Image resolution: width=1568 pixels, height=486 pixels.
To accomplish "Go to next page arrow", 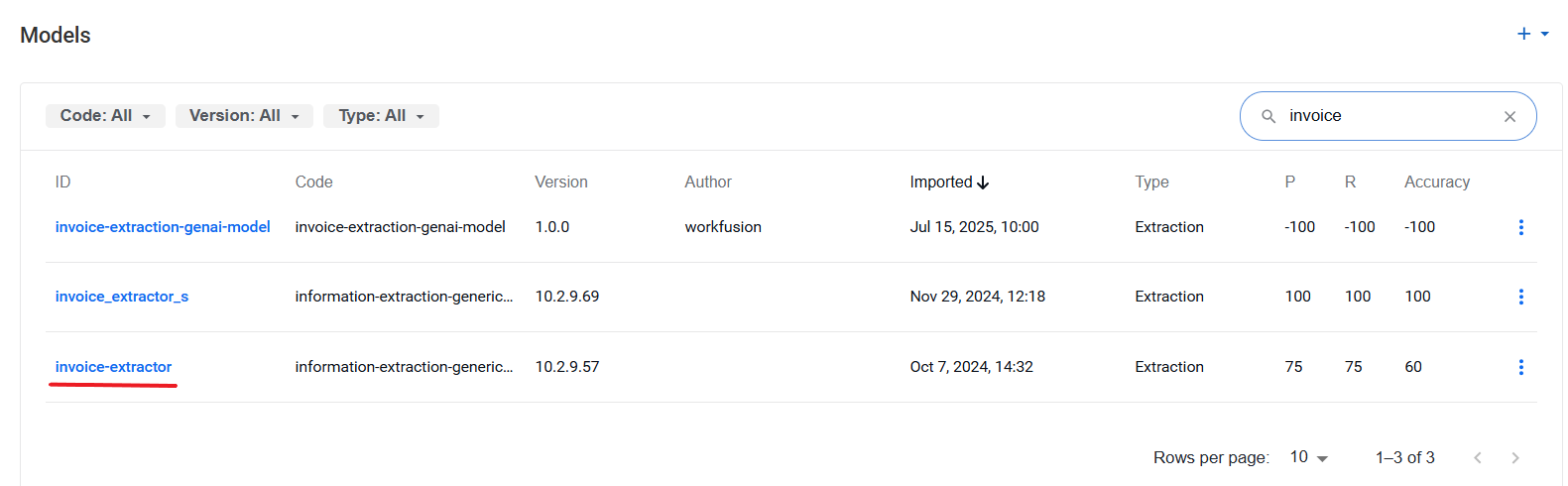I will point(1514,457).
